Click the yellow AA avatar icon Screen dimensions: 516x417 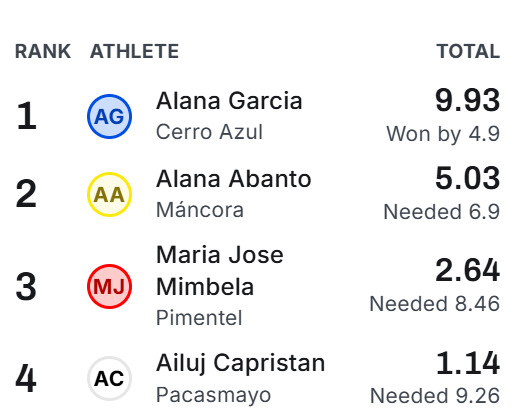(109, 194)
